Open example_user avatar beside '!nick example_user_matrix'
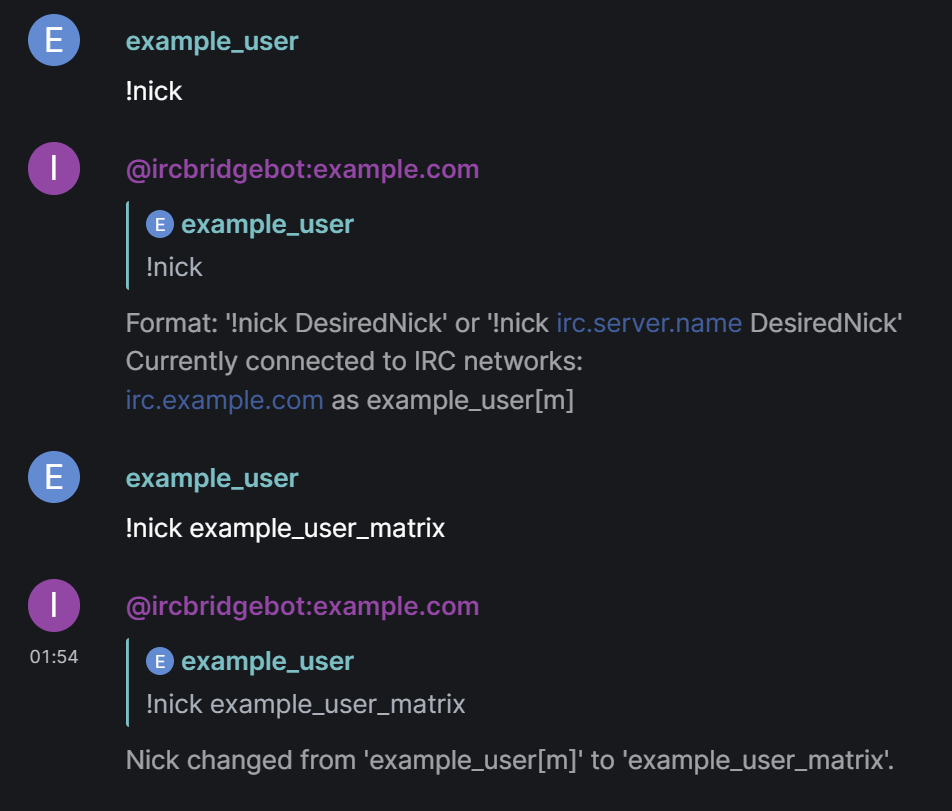The height and width of the screenshot is (811, 952). coord(54,477)
